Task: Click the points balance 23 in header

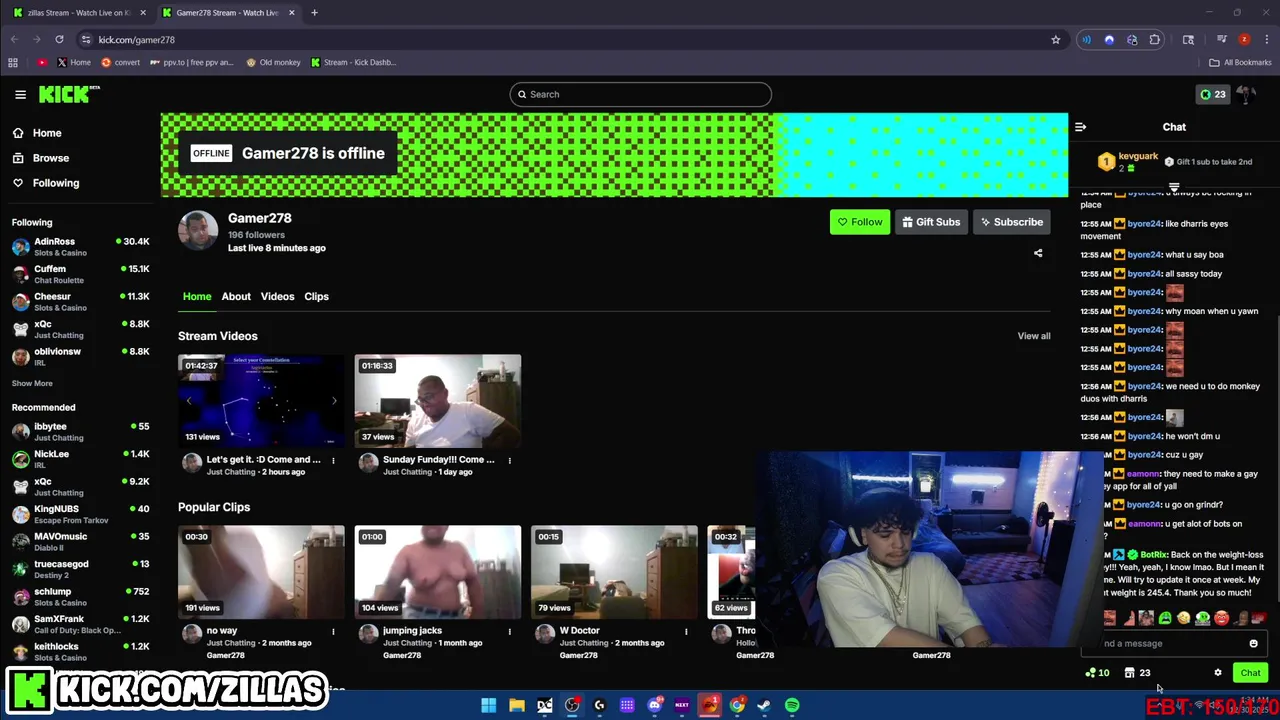Action: point(1212,94)
